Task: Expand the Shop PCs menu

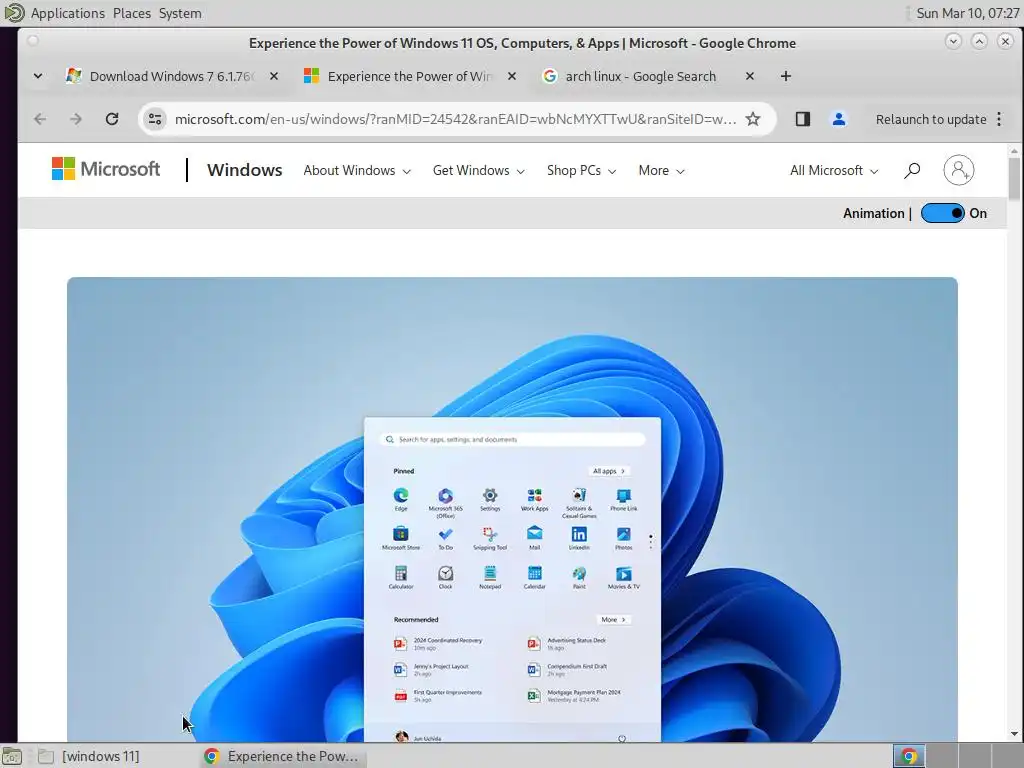Action: click(581, 170)
